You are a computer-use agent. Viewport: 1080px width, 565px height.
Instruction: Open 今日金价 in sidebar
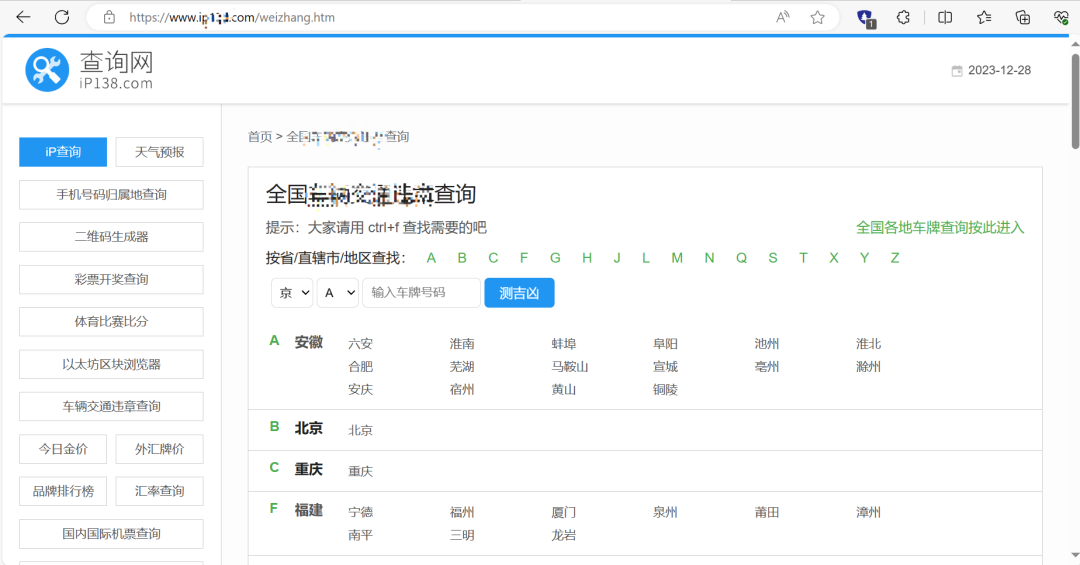pos(63,449)
